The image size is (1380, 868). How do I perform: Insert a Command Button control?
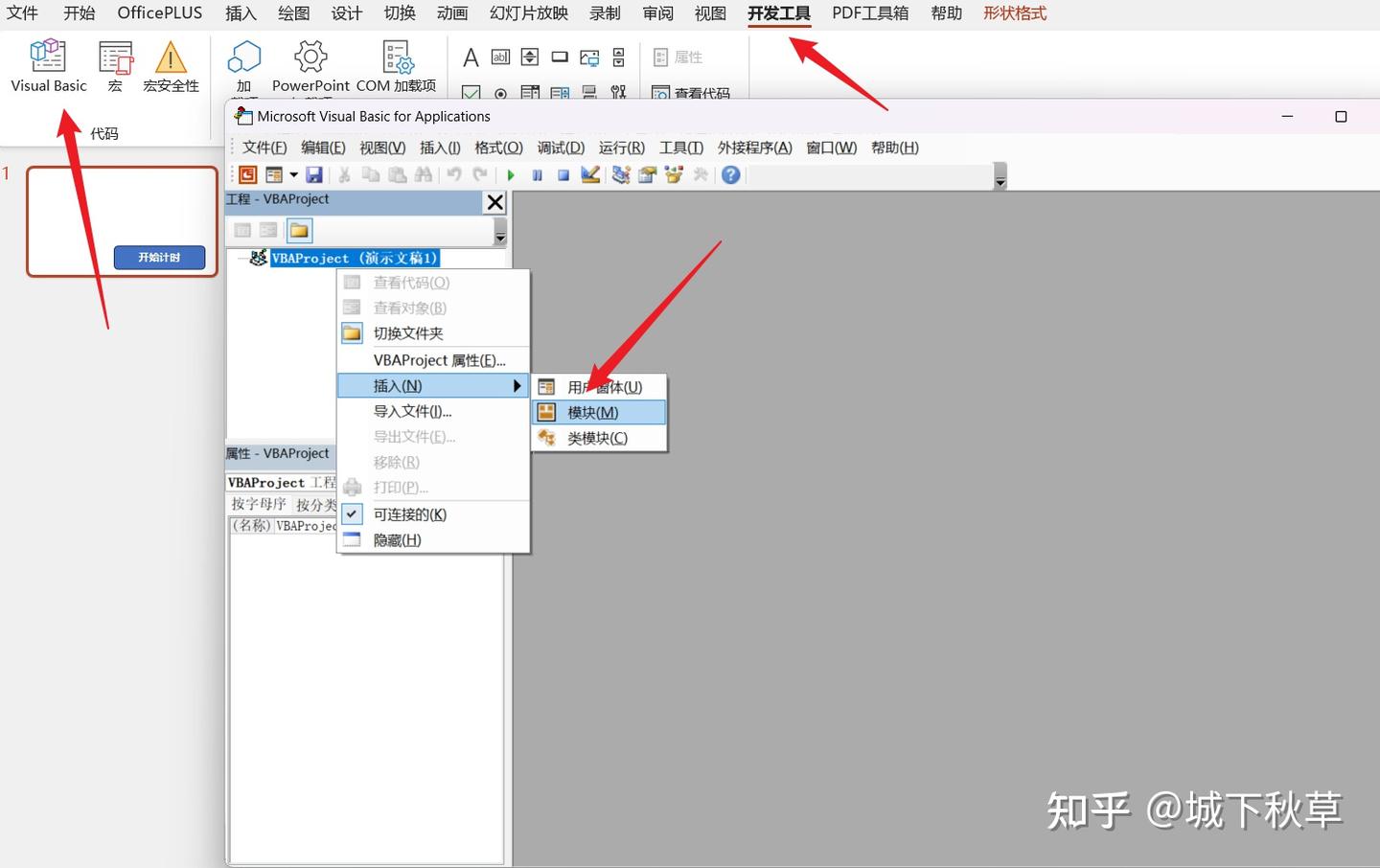pyautogui.click(x=560, y=57)
